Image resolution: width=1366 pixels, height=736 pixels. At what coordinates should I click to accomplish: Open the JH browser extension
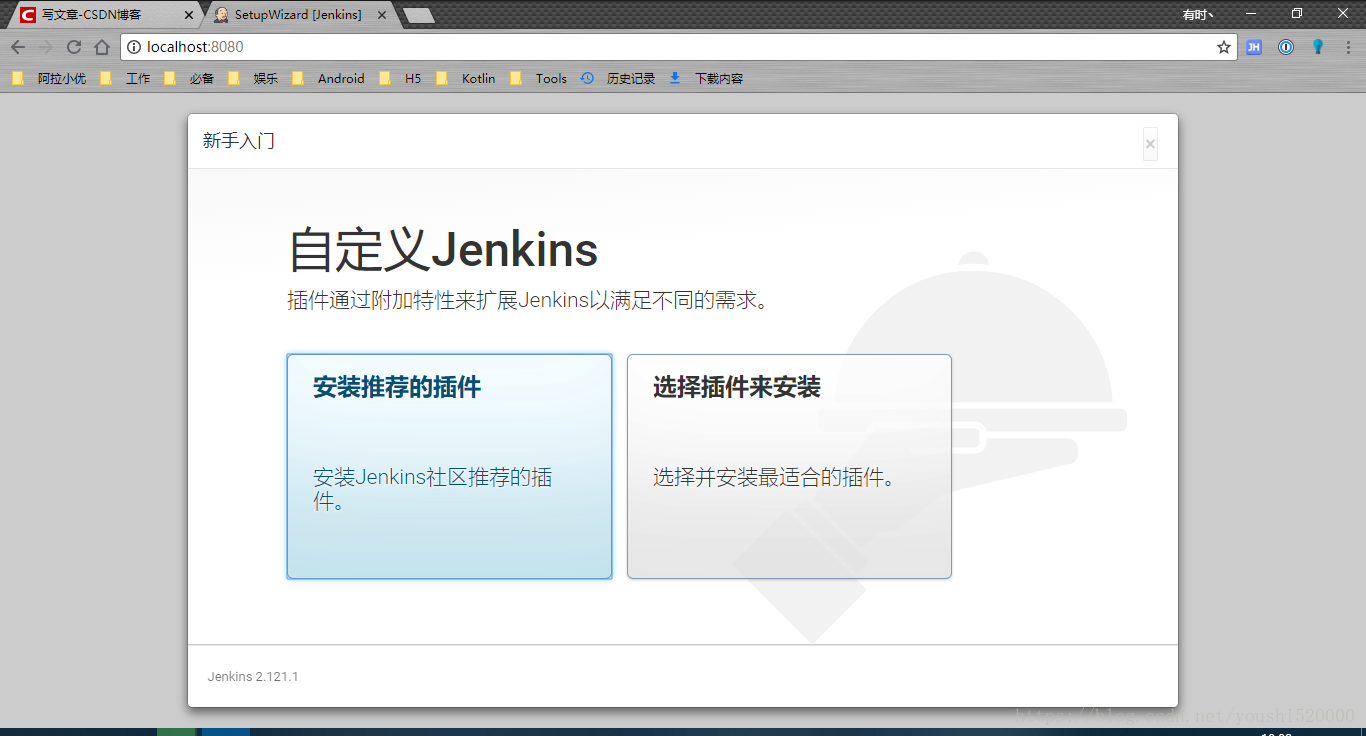[1254, 47]
